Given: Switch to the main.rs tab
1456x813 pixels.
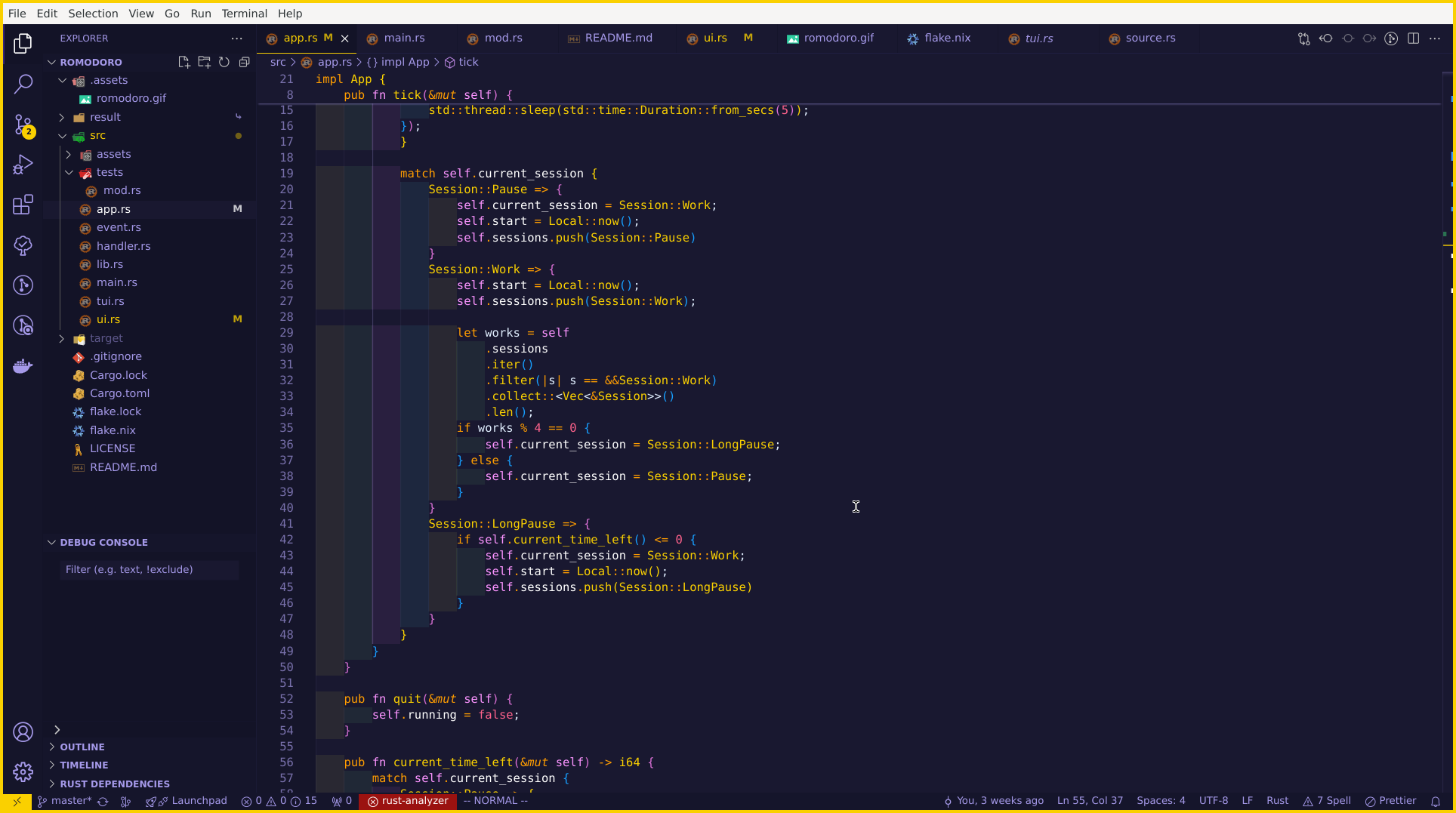Looking at the screenshot, I should (x=404, y=38).
